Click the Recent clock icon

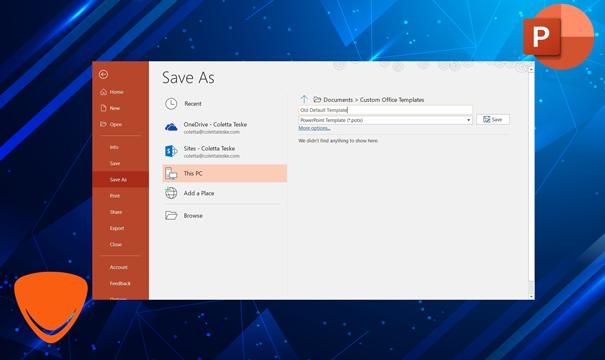pos(171,104)
